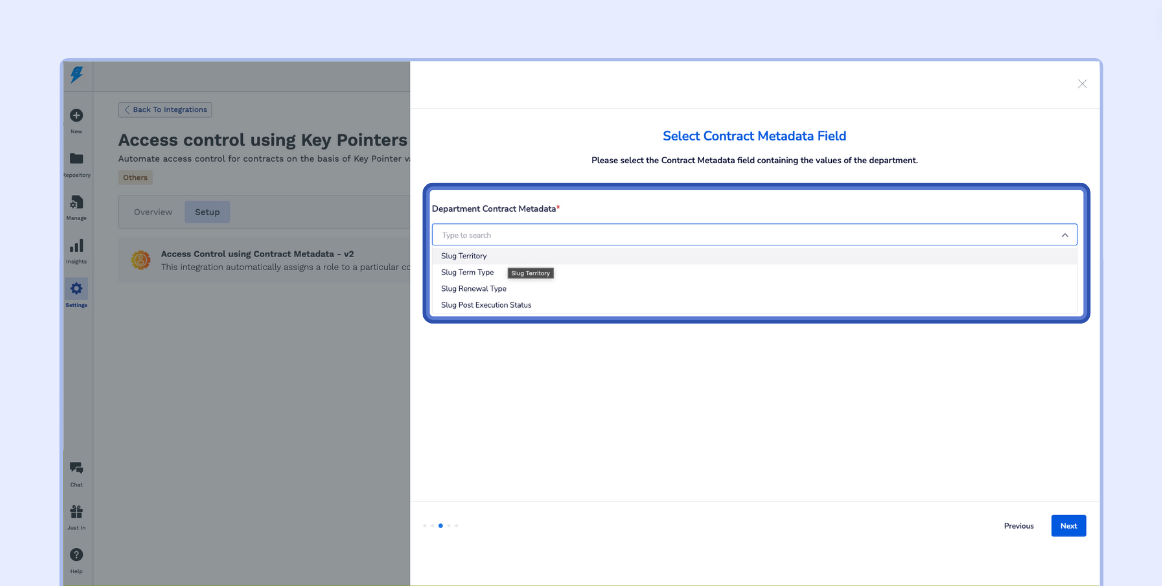This screenshot has height=586, width=1162.
Task: Open the Repository folder icon
Action: coord(76,159)
